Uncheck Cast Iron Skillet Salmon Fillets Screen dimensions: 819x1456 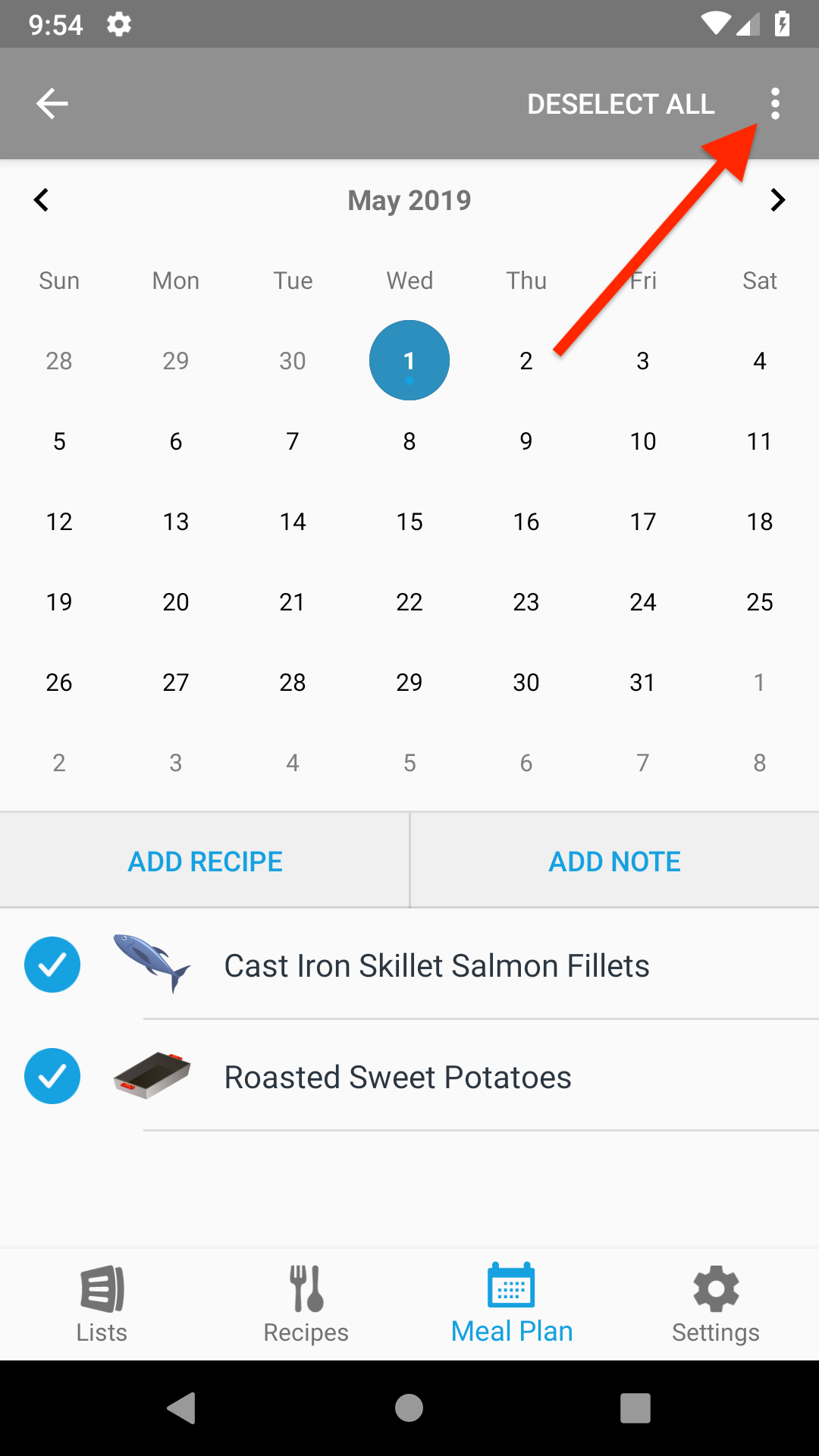click(x=52, y=965)
